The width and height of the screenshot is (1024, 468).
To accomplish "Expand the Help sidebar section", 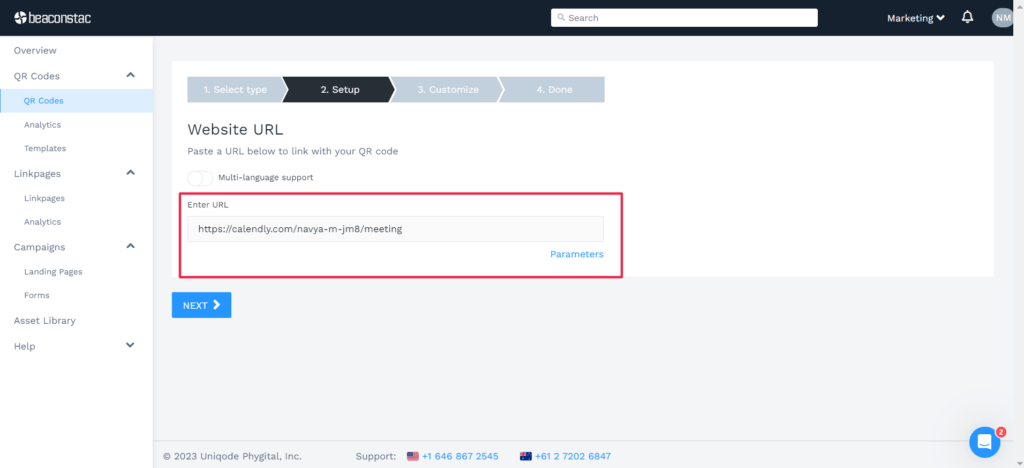I will pyautogui.click(x=130, y=346).
